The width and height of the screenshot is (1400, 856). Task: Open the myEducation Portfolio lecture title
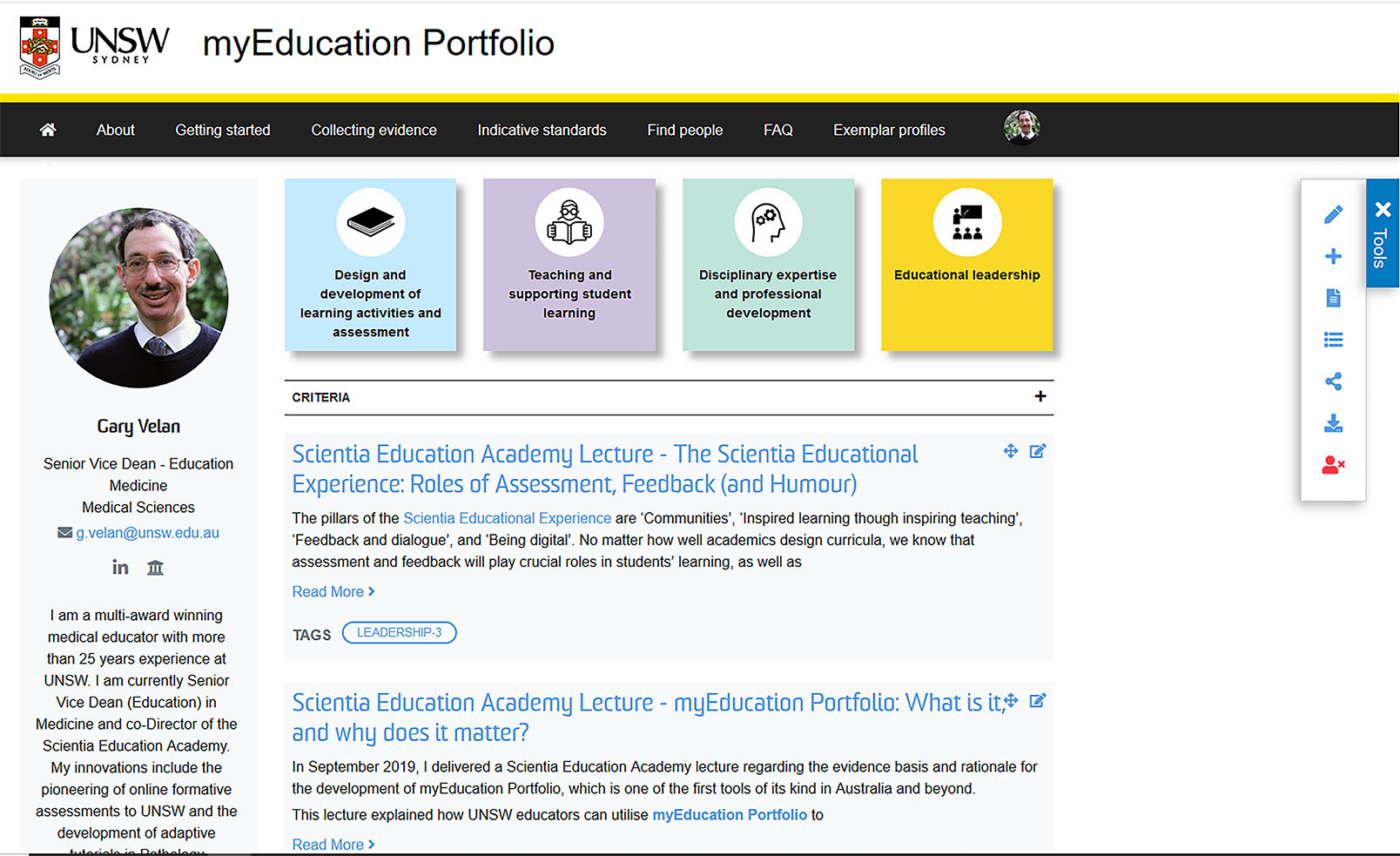(649, 718)
